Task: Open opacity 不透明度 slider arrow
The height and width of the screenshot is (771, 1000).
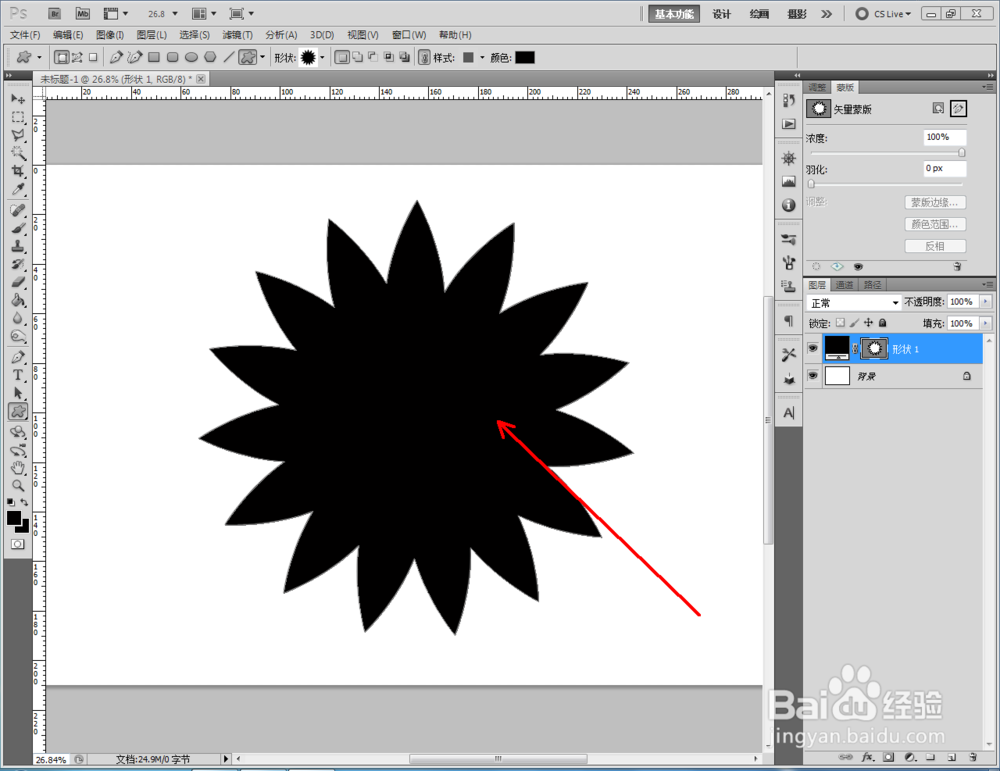Action: point(986,302)
